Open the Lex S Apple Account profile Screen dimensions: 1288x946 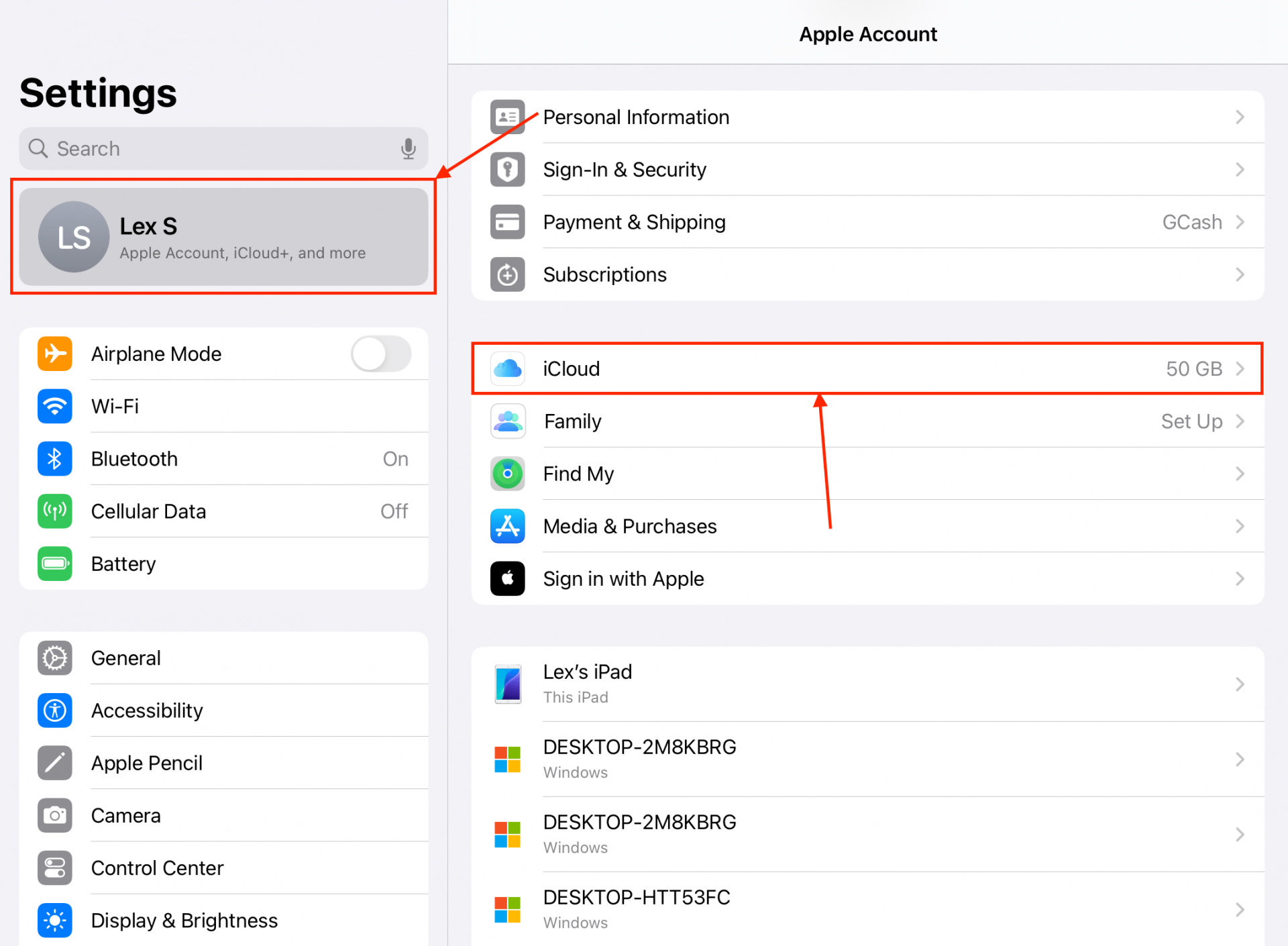pyautogui.click(x=223, y=237)
